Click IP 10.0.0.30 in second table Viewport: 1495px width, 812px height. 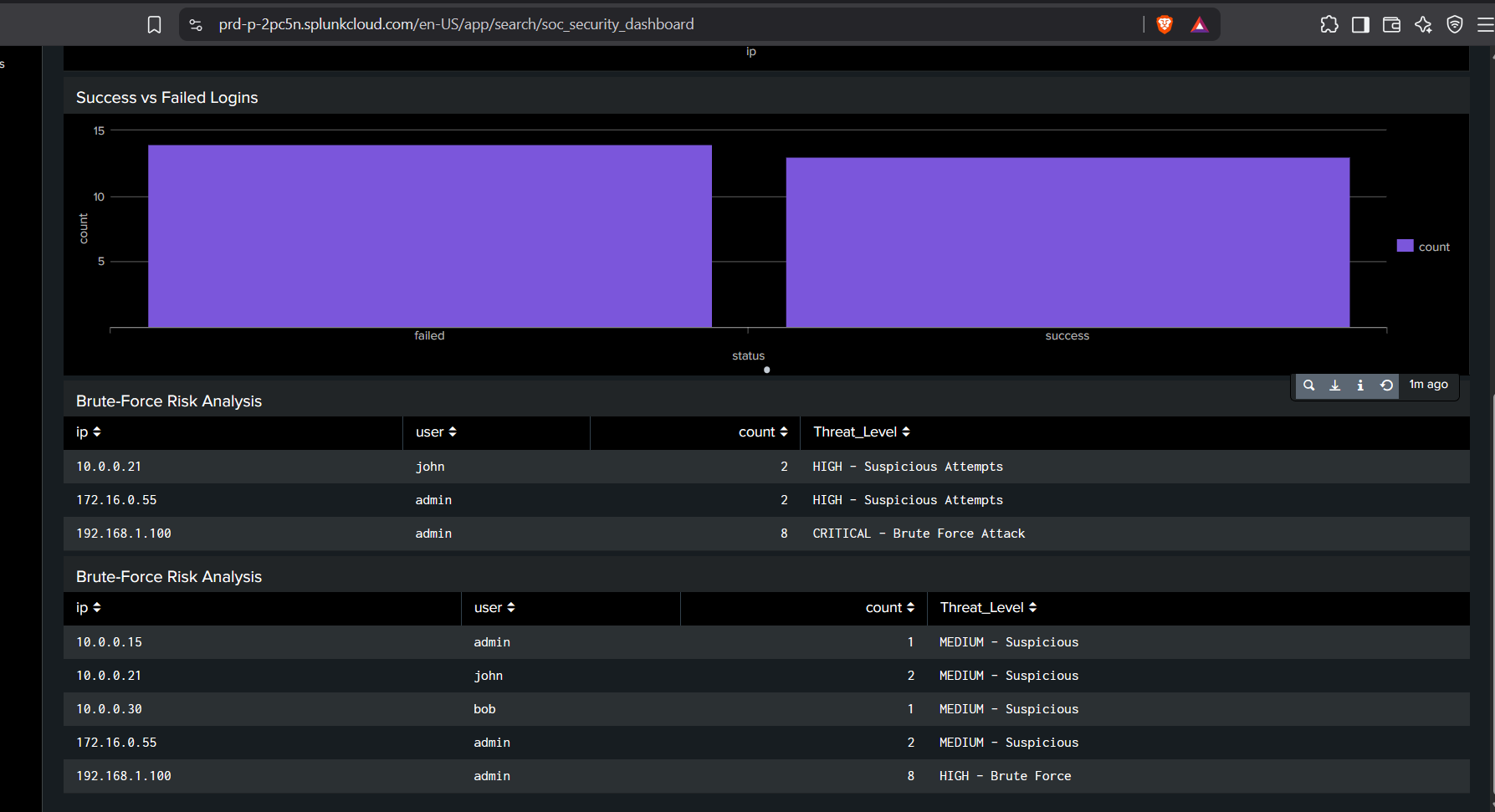(109, 709)
